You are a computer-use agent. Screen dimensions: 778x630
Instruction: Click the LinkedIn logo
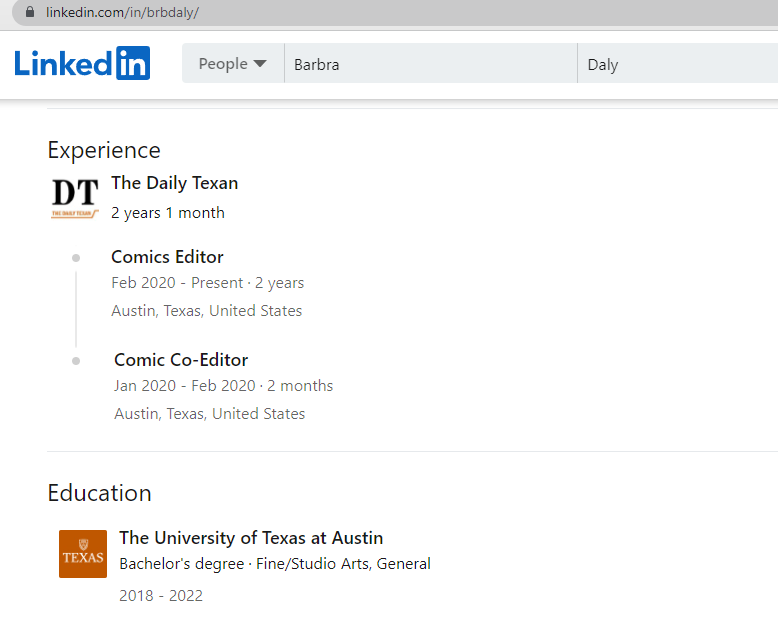pyautogui.click(x=82, y=63)
